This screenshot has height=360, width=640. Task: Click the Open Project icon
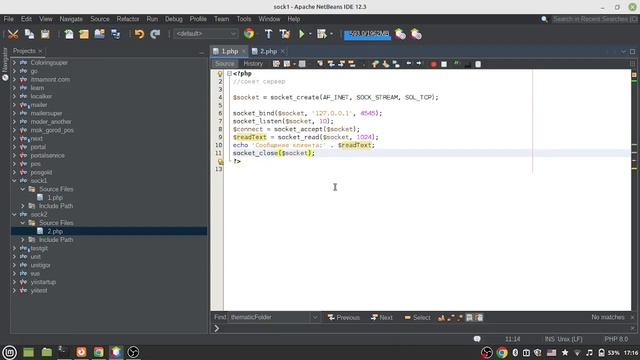click(100, 34)
